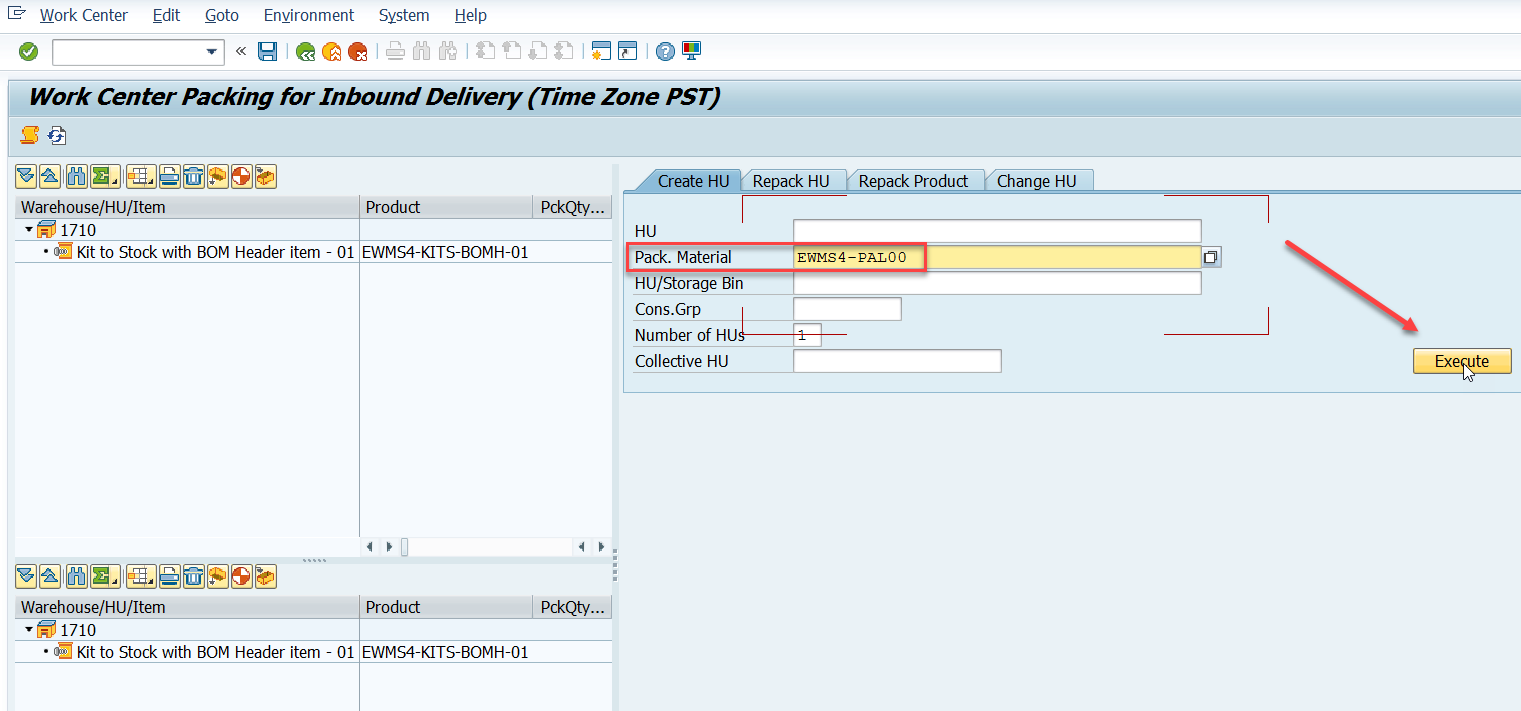Collapse the 1710 node in upper tree
Viewport: 1521px width, 711px height.
[29, 230]
